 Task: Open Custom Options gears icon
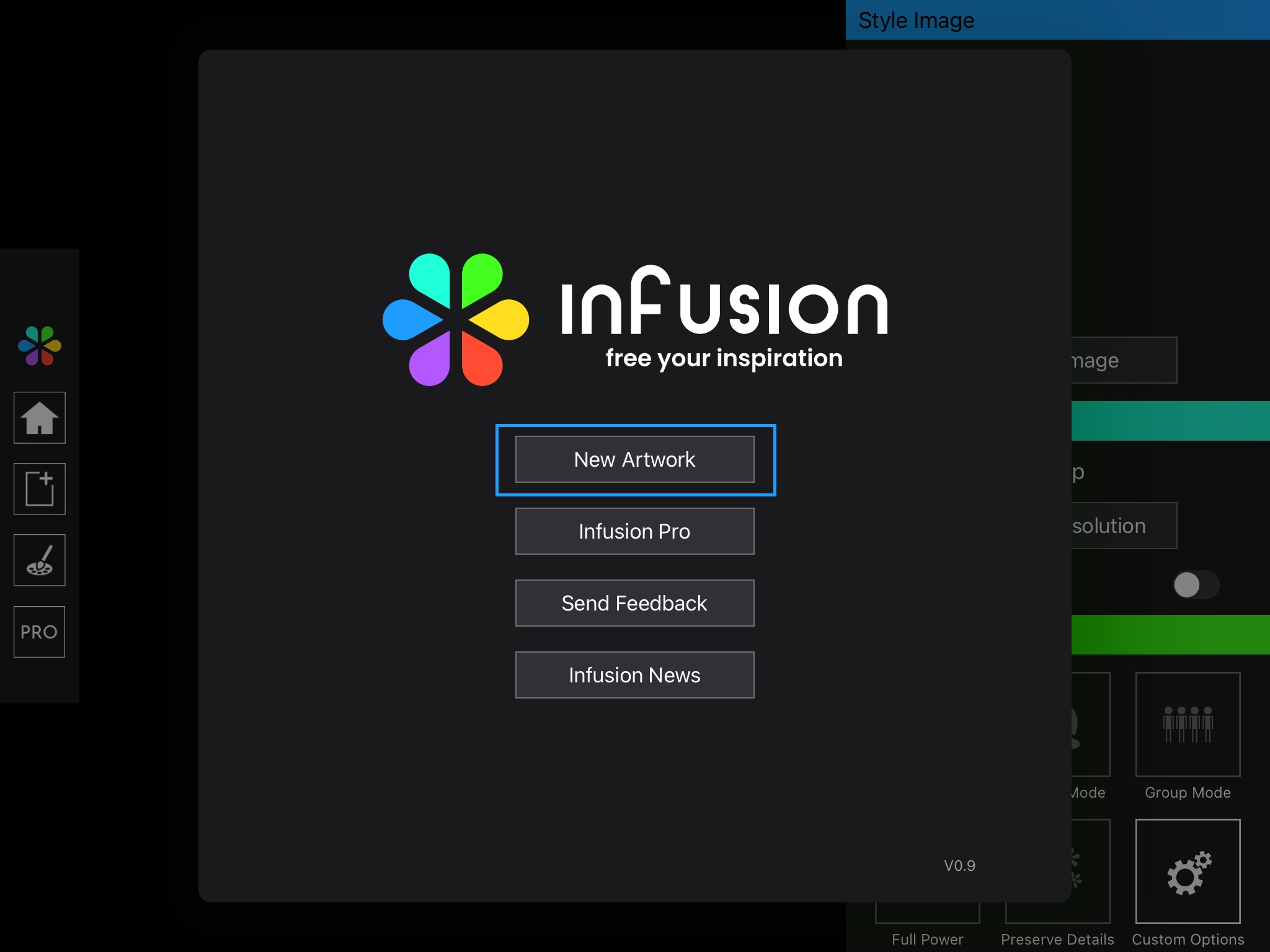[x=1188, y=871]
